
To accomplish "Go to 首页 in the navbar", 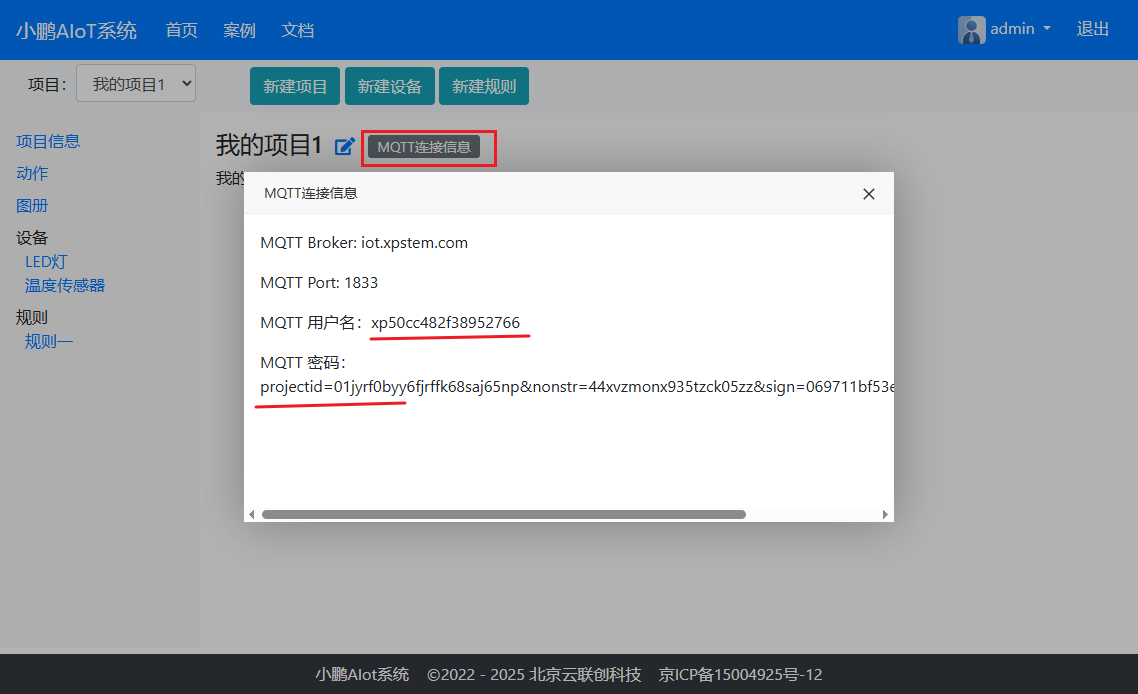I will (x=181, y=30).
